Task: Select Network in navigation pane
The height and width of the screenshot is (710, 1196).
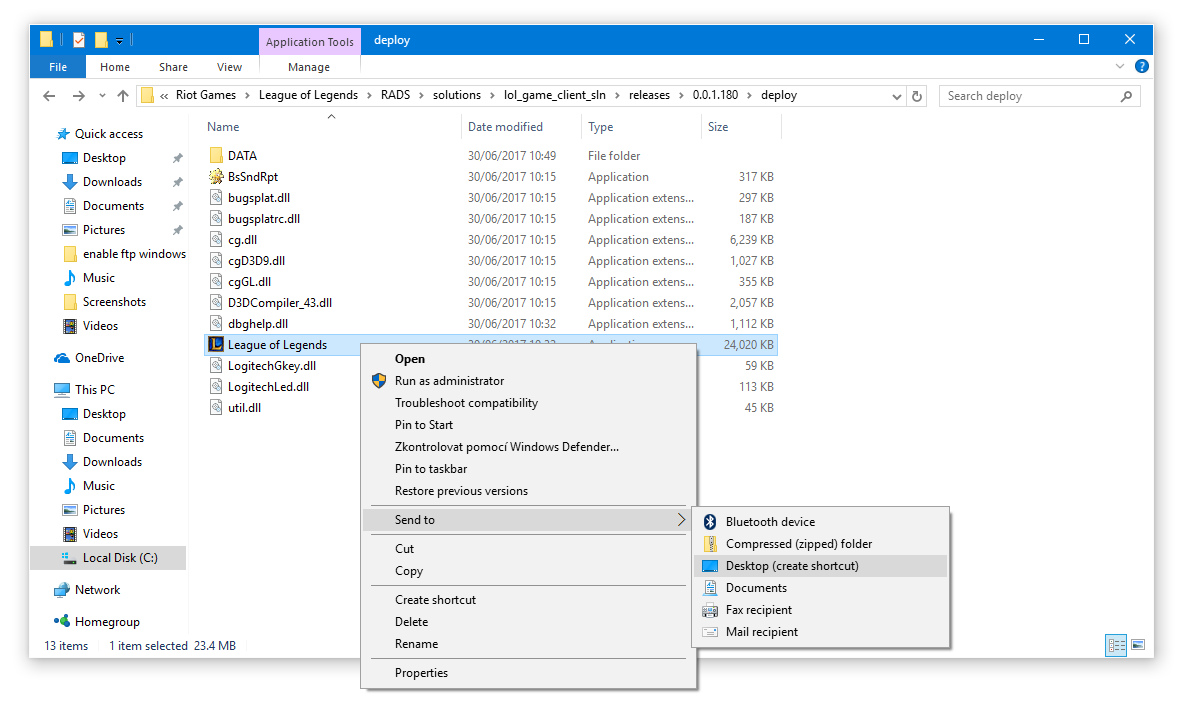Action: 97,590
